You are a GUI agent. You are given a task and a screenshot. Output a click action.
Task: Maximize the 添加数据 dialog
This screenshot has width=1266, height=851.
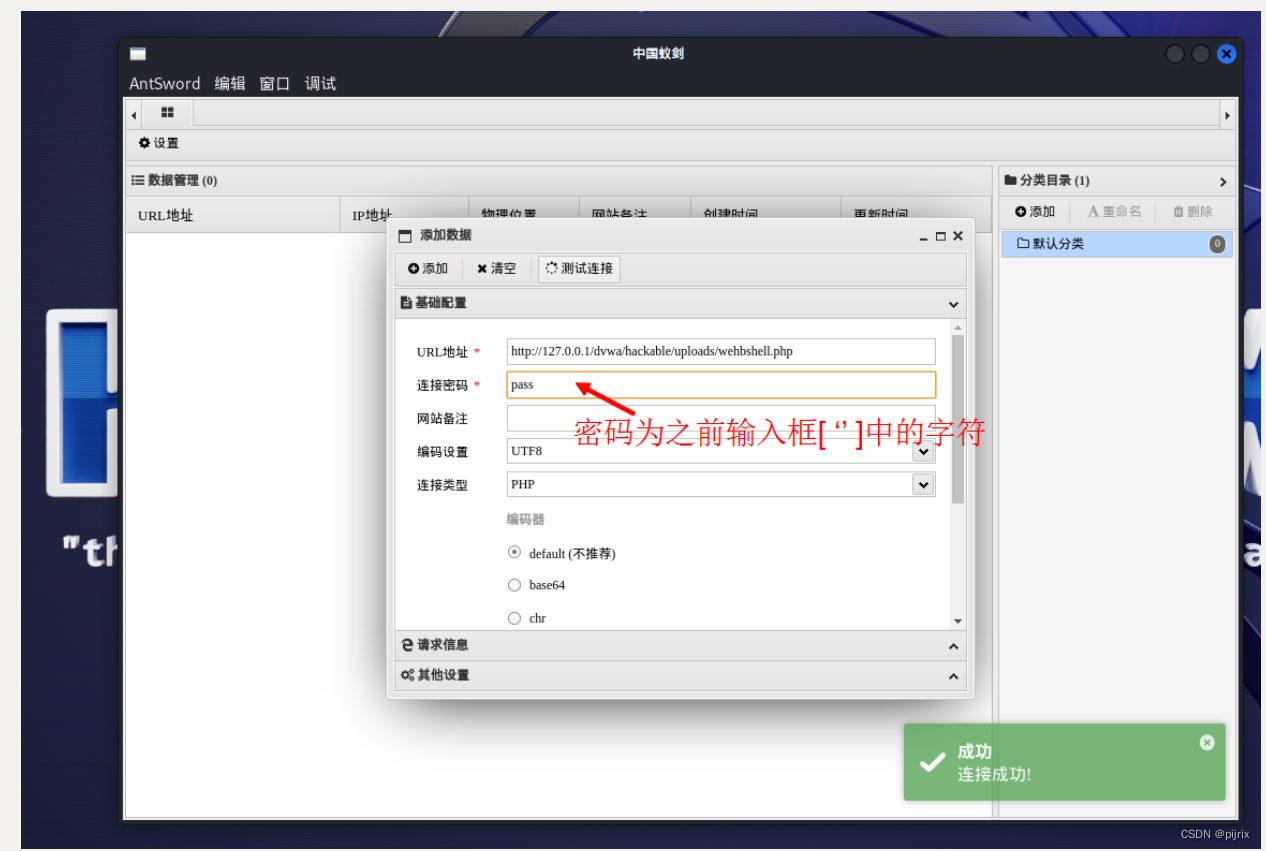tap(941, 237)
